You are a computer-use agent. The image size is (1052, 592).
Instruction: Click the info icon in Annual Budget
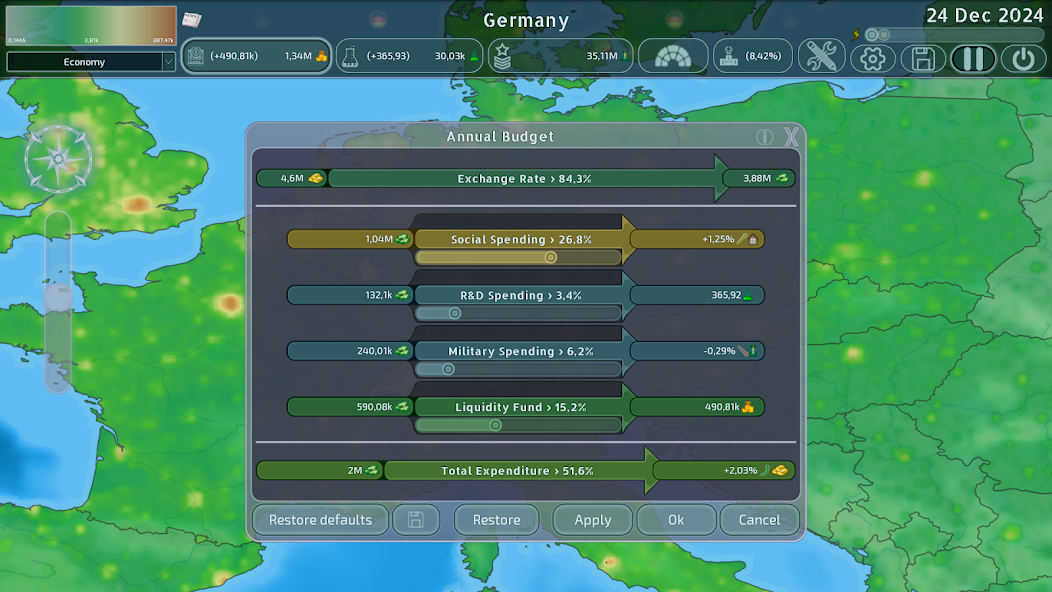764,137
